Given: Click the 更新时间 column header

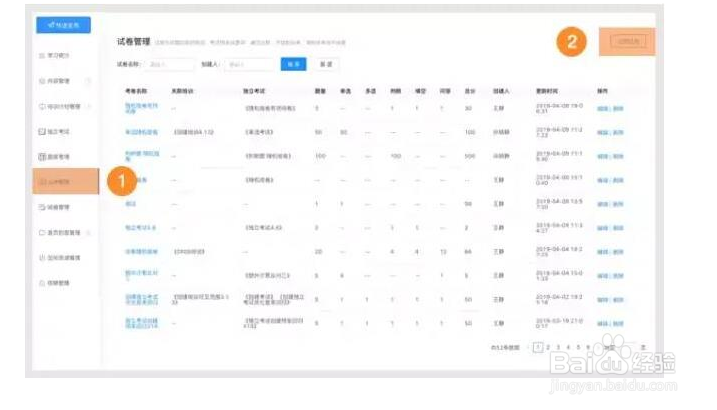Looking at the screenshot, I should tap(547, 91).
